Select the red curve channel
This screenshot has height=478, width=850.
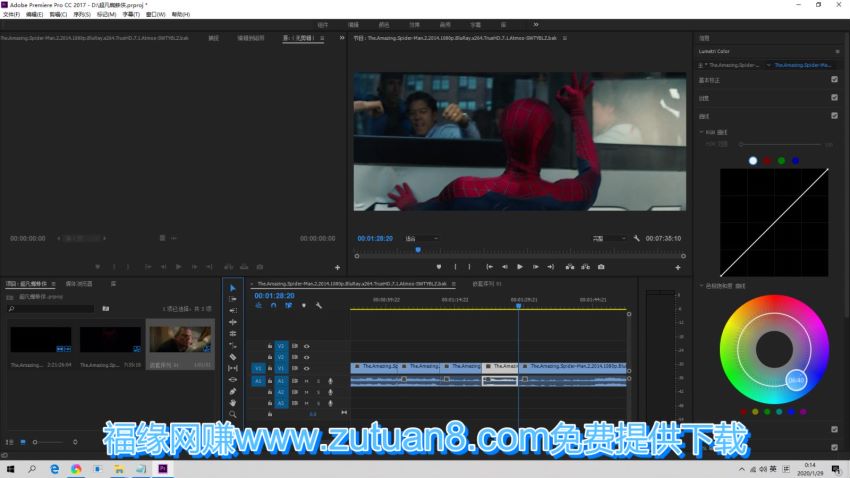(767, 160)
